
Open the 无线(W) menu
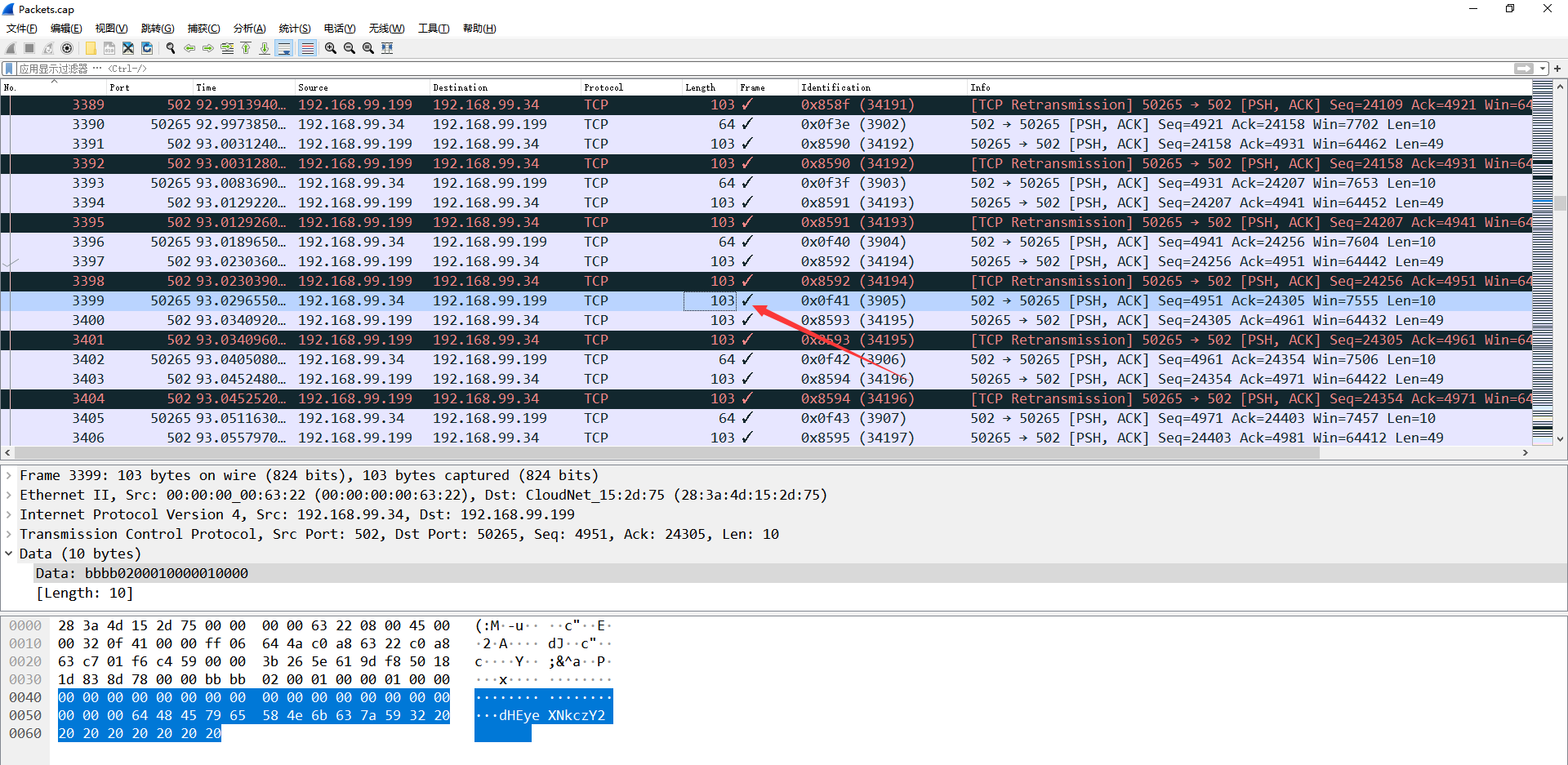click(x=386, y=29)
